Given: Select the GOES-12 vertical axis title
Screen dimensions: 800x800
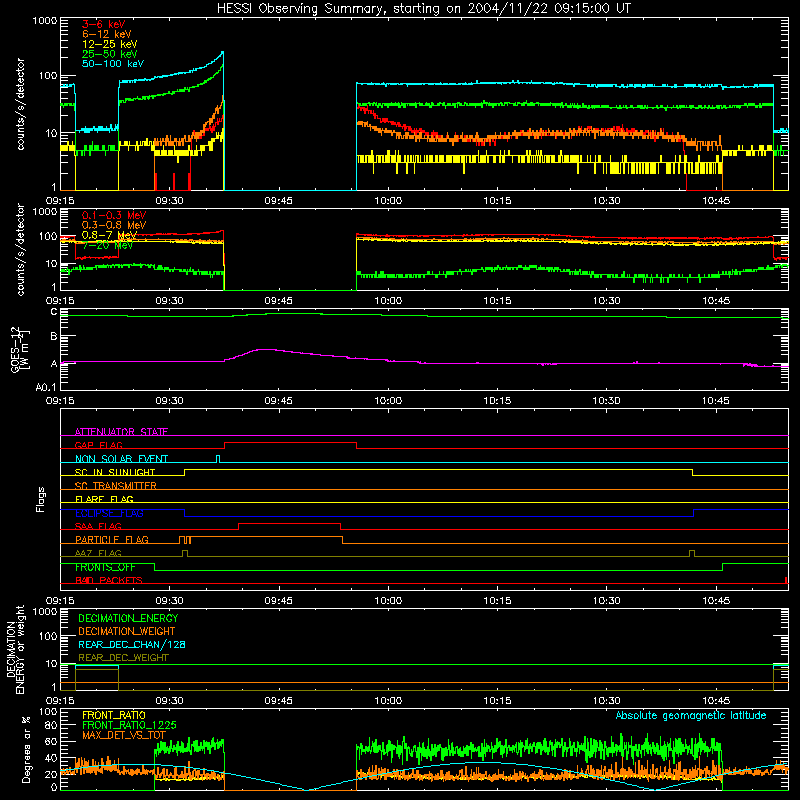Looking at the screenshot, I should click(x=20, y=349).
